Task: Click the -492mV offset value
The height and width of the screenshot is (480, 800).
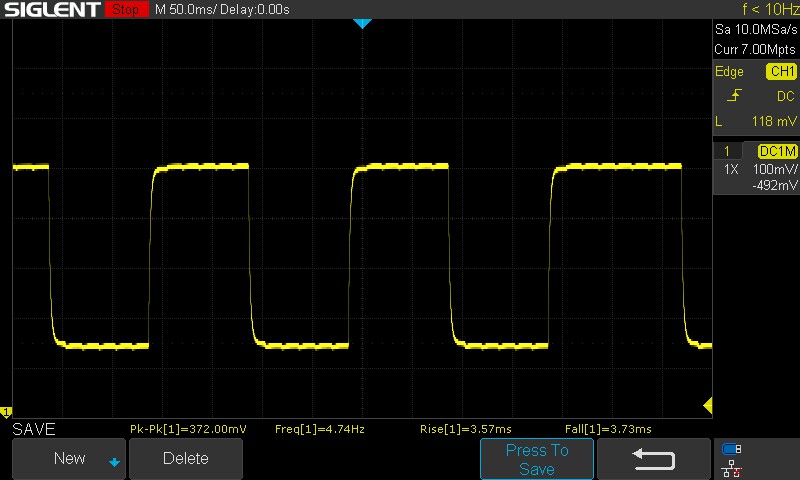Action: [774, 185]
